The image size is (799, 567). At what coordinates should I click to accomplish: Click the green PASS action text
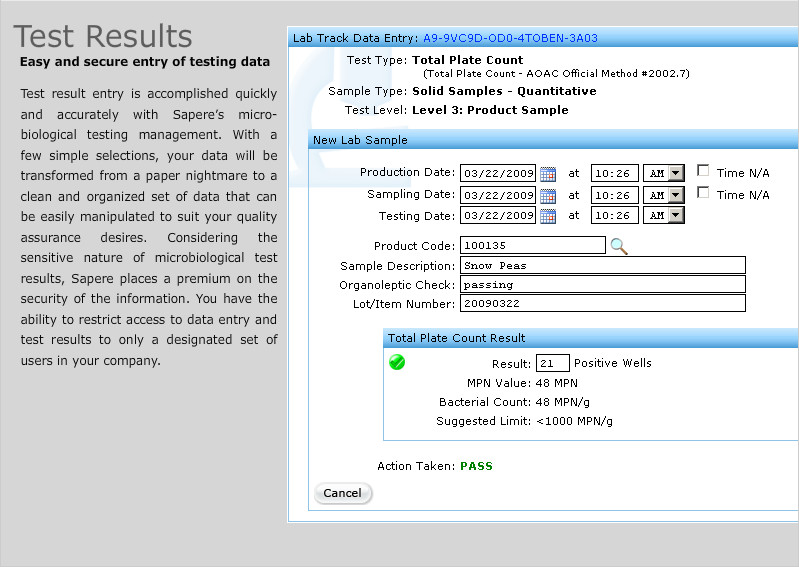[x=476, y=466]
